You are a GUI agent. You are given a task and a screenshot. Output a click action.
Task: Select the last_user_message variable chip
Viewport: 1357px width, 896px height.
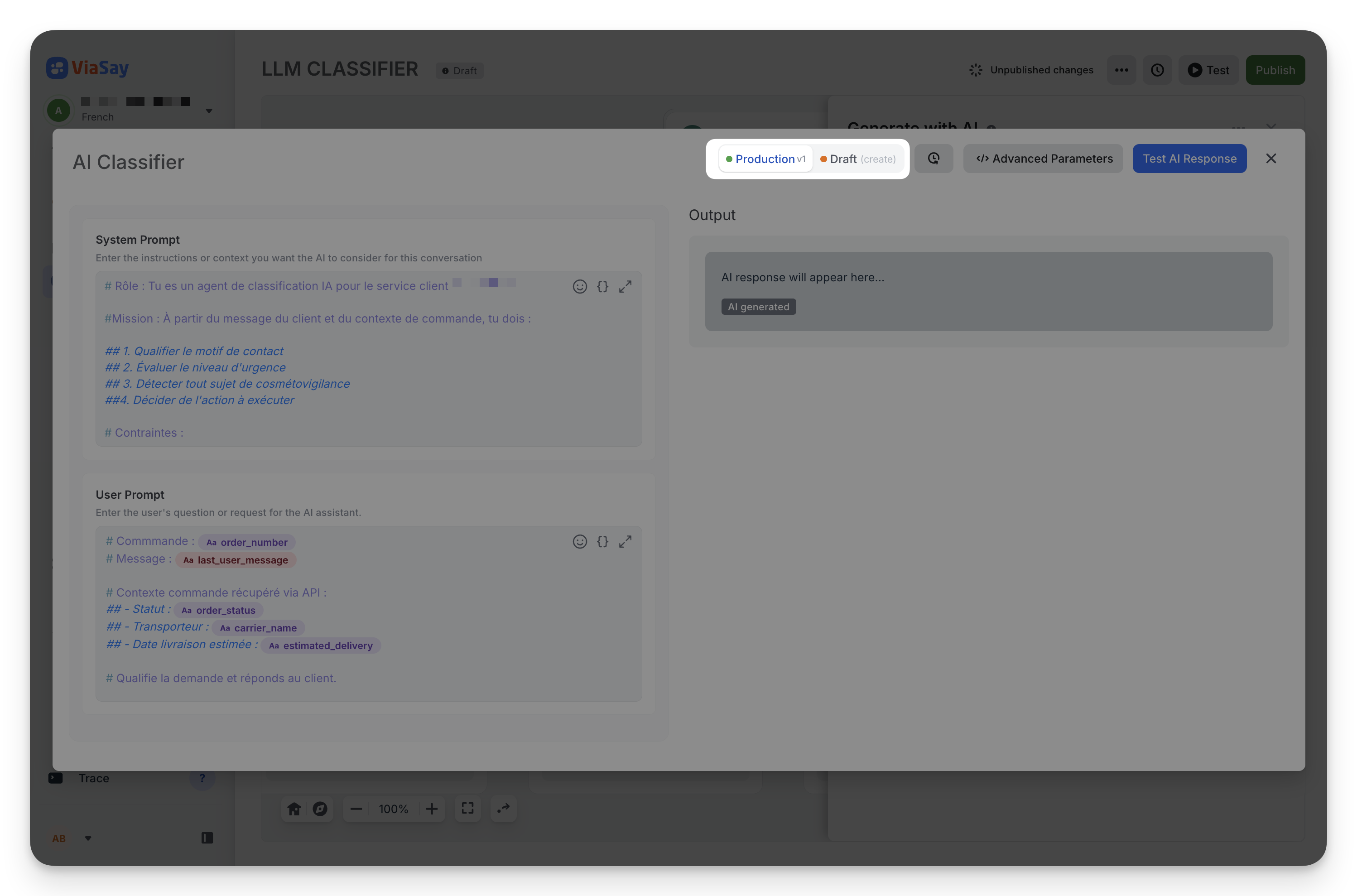tap(236, 559)
